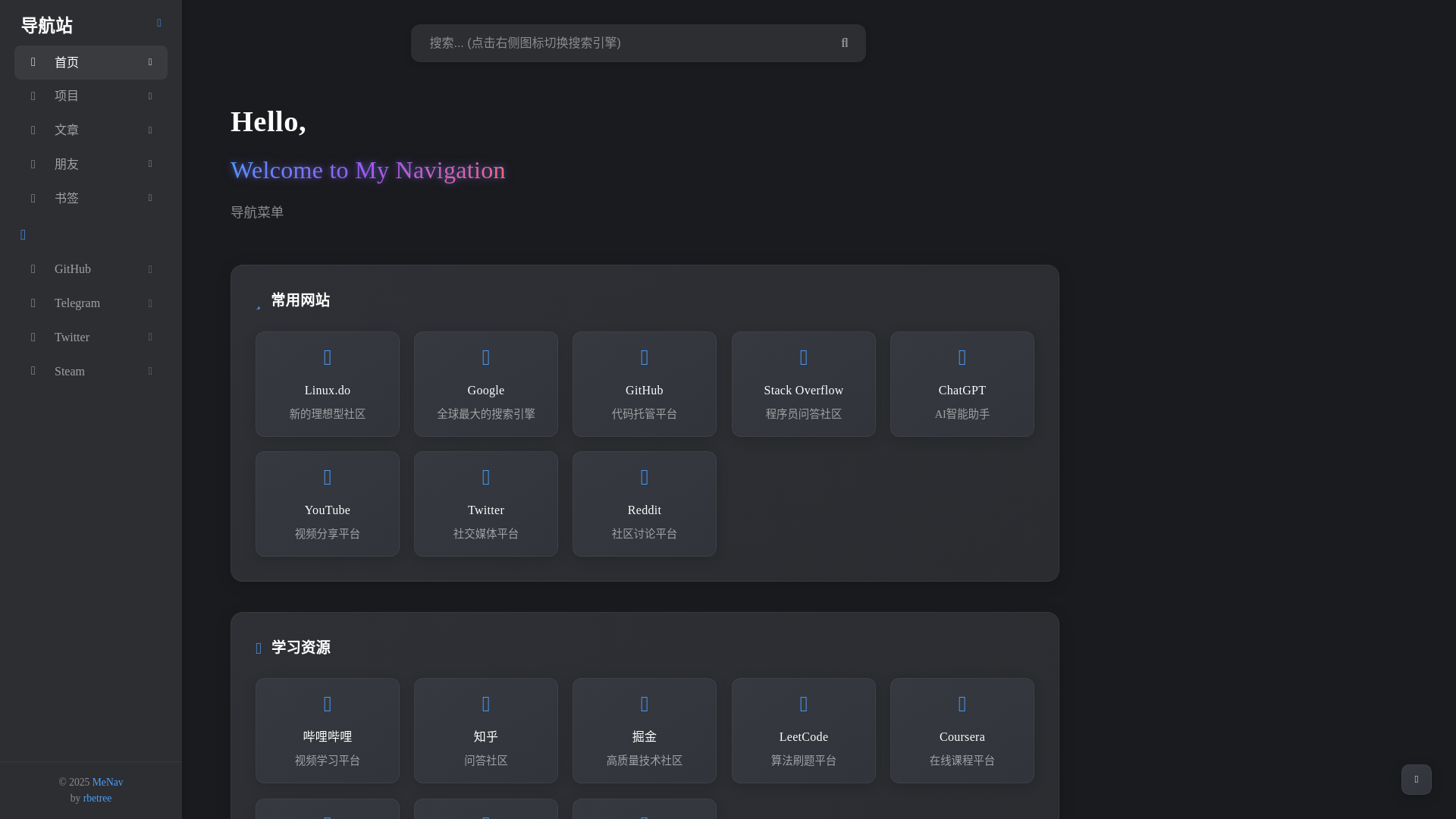Screen dimensions: 1456x819
Task: Open the Stack Overflow site card
Action: pyautogui.click(x=804, y=384)
